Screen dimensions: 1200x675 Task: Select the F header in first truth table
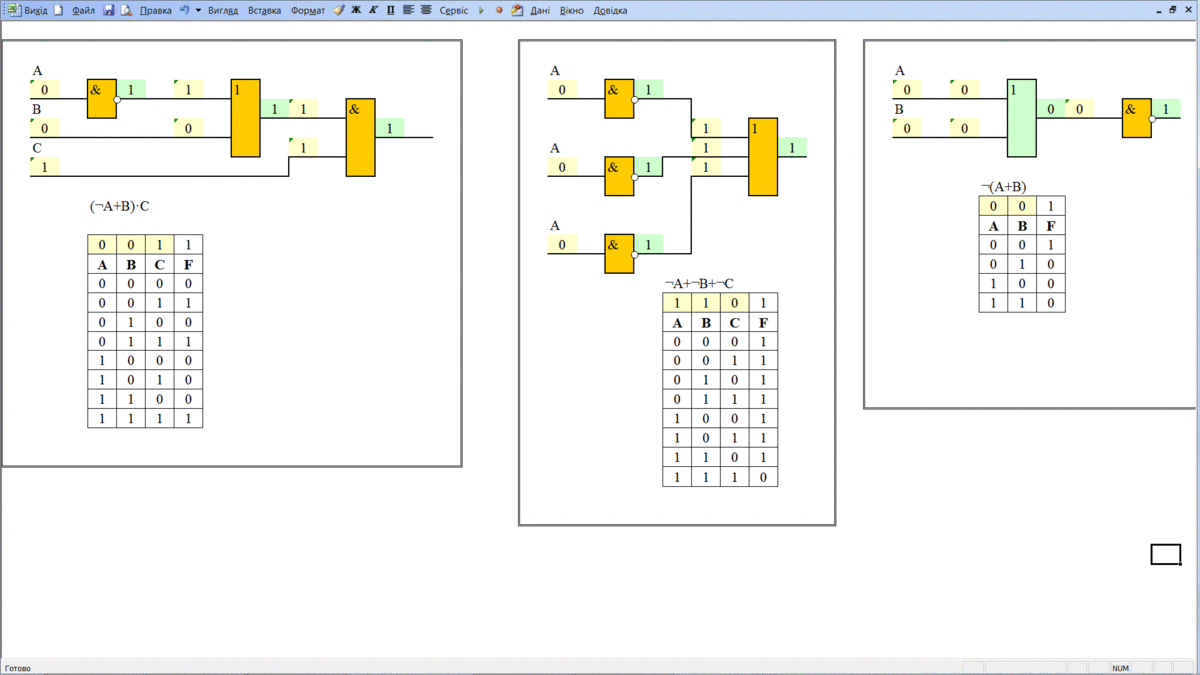188,265
